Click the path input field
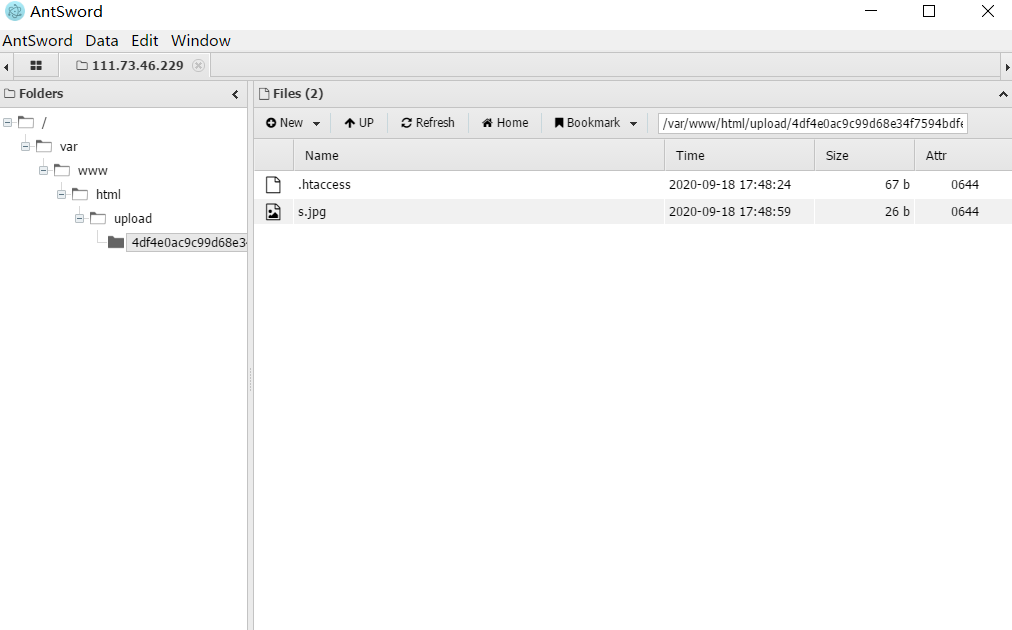This screenshot has width=1012, height=630. point(813,123)
